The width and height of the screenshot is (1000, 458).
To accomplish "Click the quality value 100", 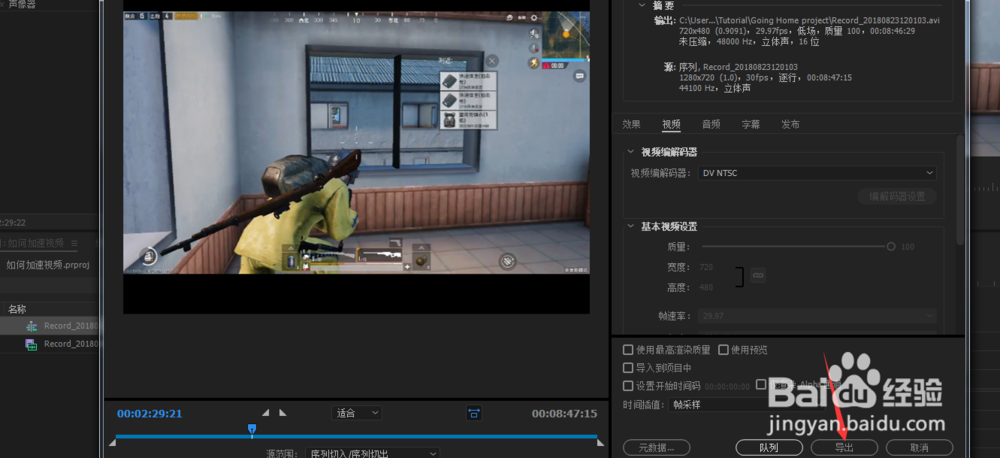I will click(x=908, y=246).
